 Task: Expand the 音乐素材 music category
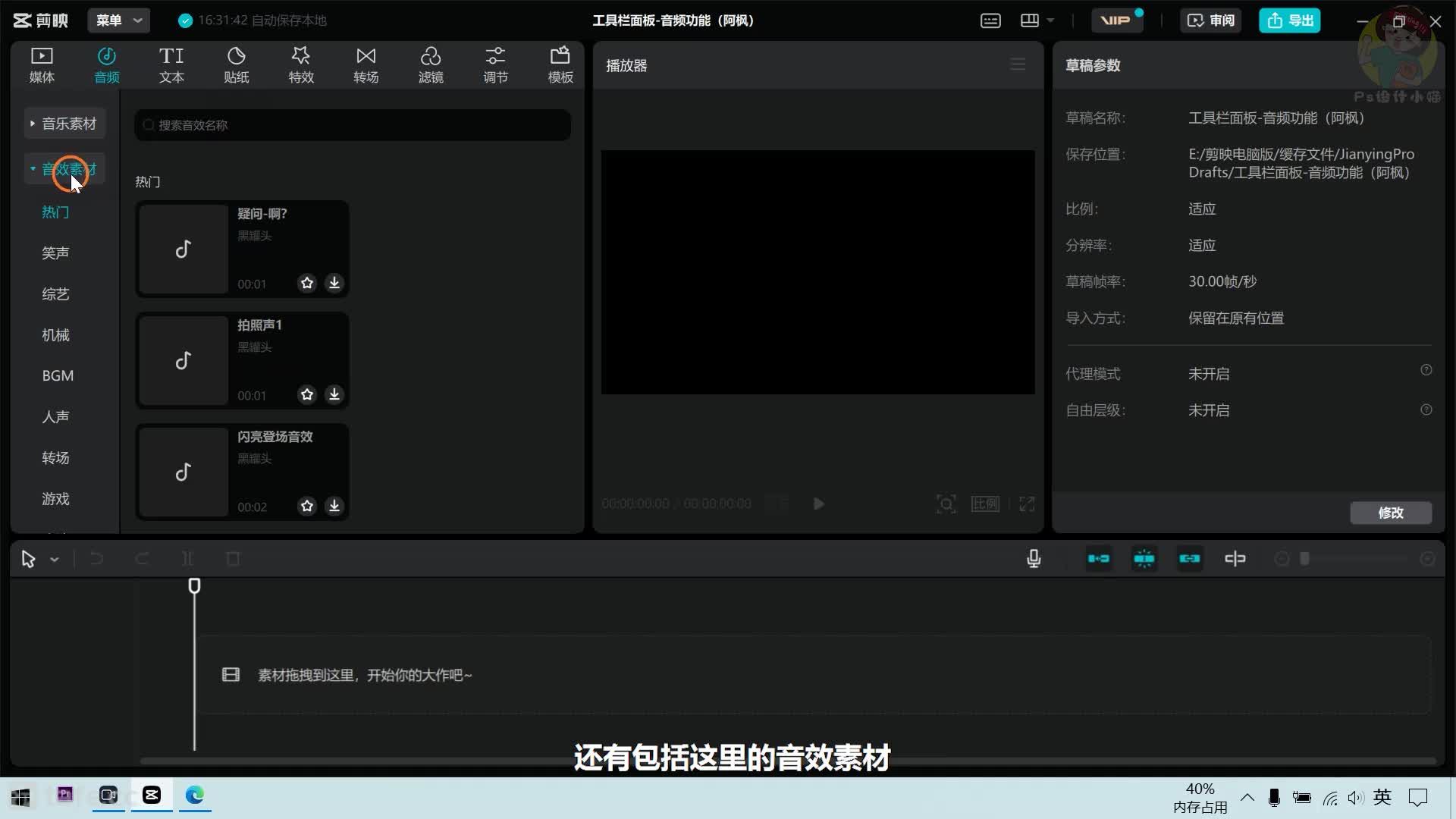64,124
